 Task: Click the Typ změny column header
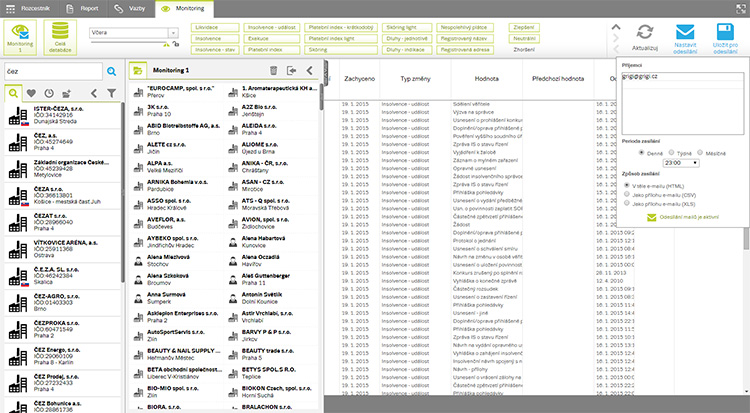tap(415, 79)
